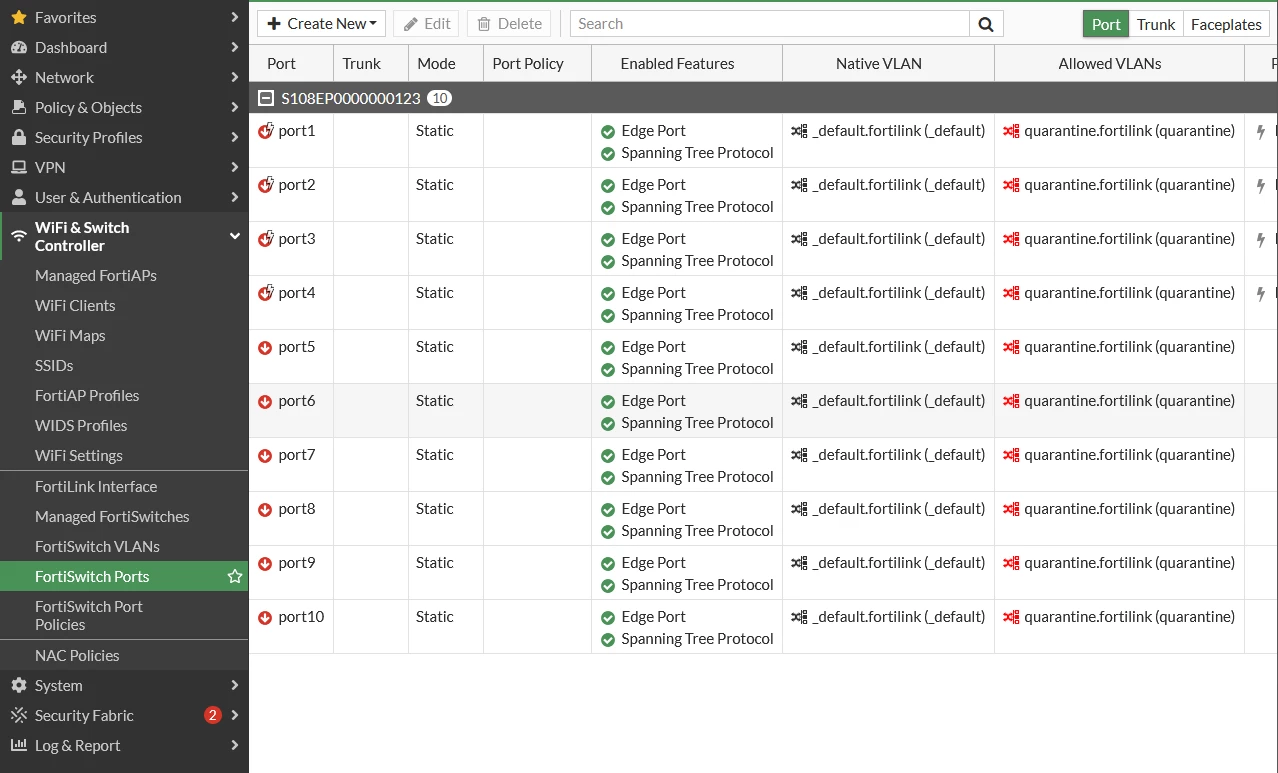
Task: Click port2 _default.fortilink native VLAN text
Action: pyautogui.click(x=899, y=185)
